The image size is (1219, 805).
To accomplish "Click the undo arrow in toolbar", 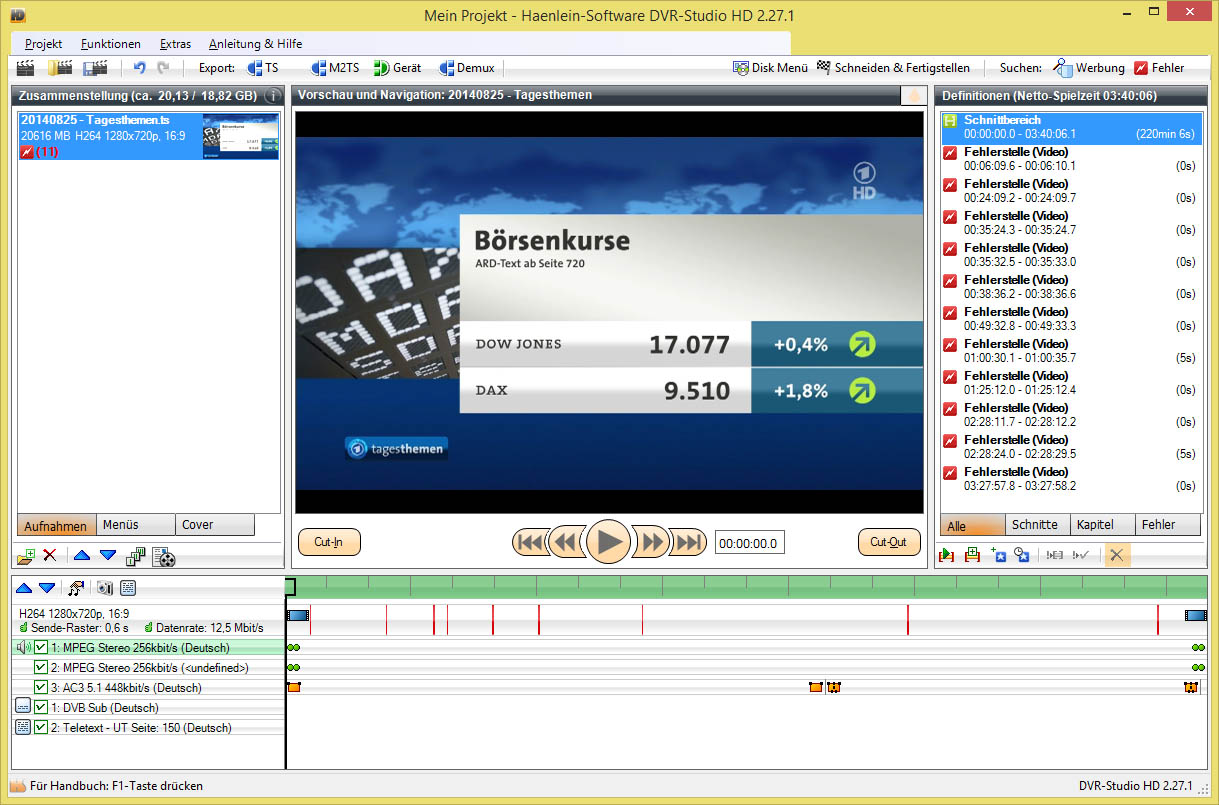I will click(x=140, y=68).
